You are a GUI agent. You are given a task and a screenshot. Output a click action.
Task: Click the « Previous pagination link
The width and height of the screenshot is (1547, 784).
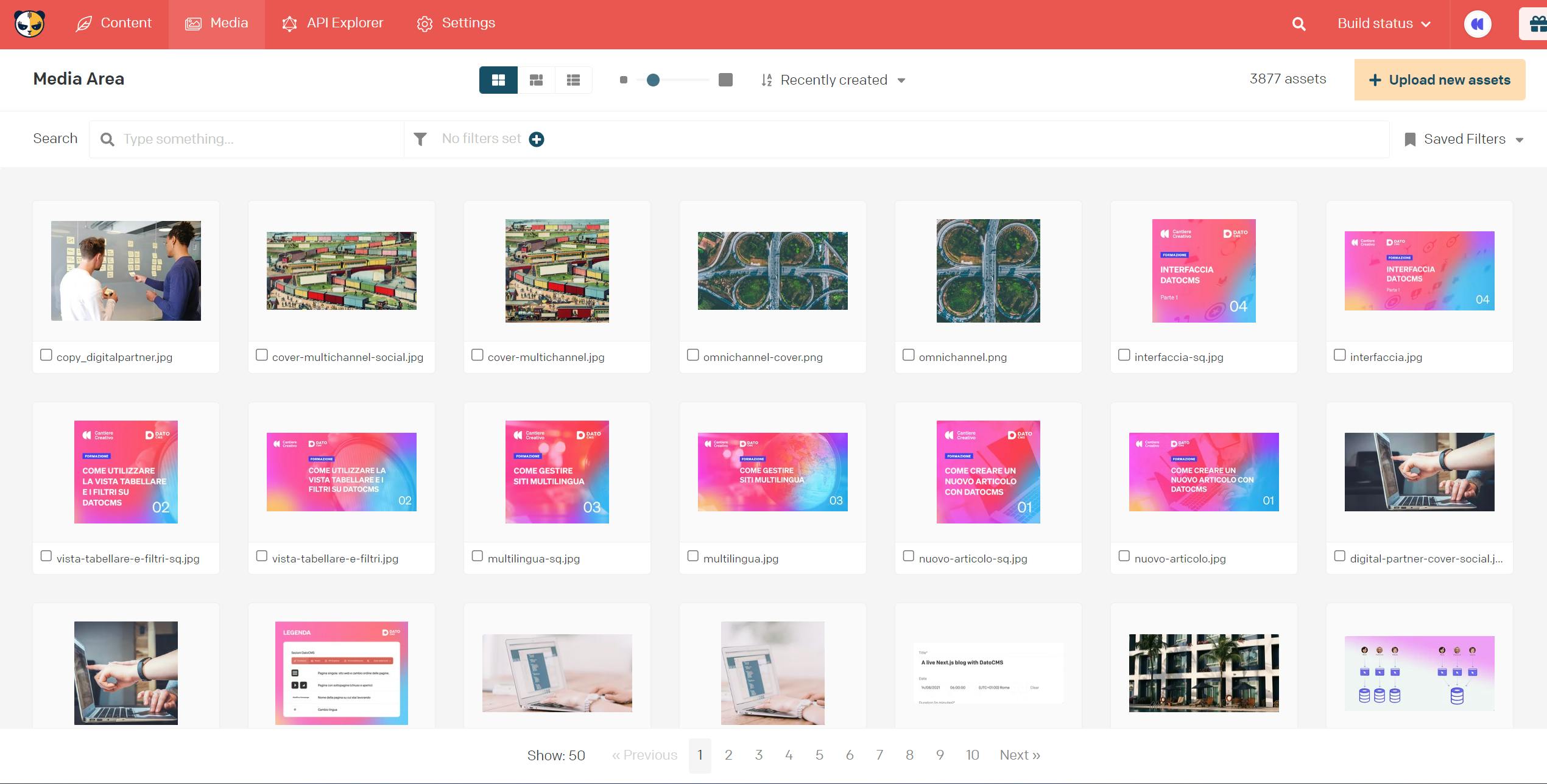pyautogui.click(x=644, y=755)
